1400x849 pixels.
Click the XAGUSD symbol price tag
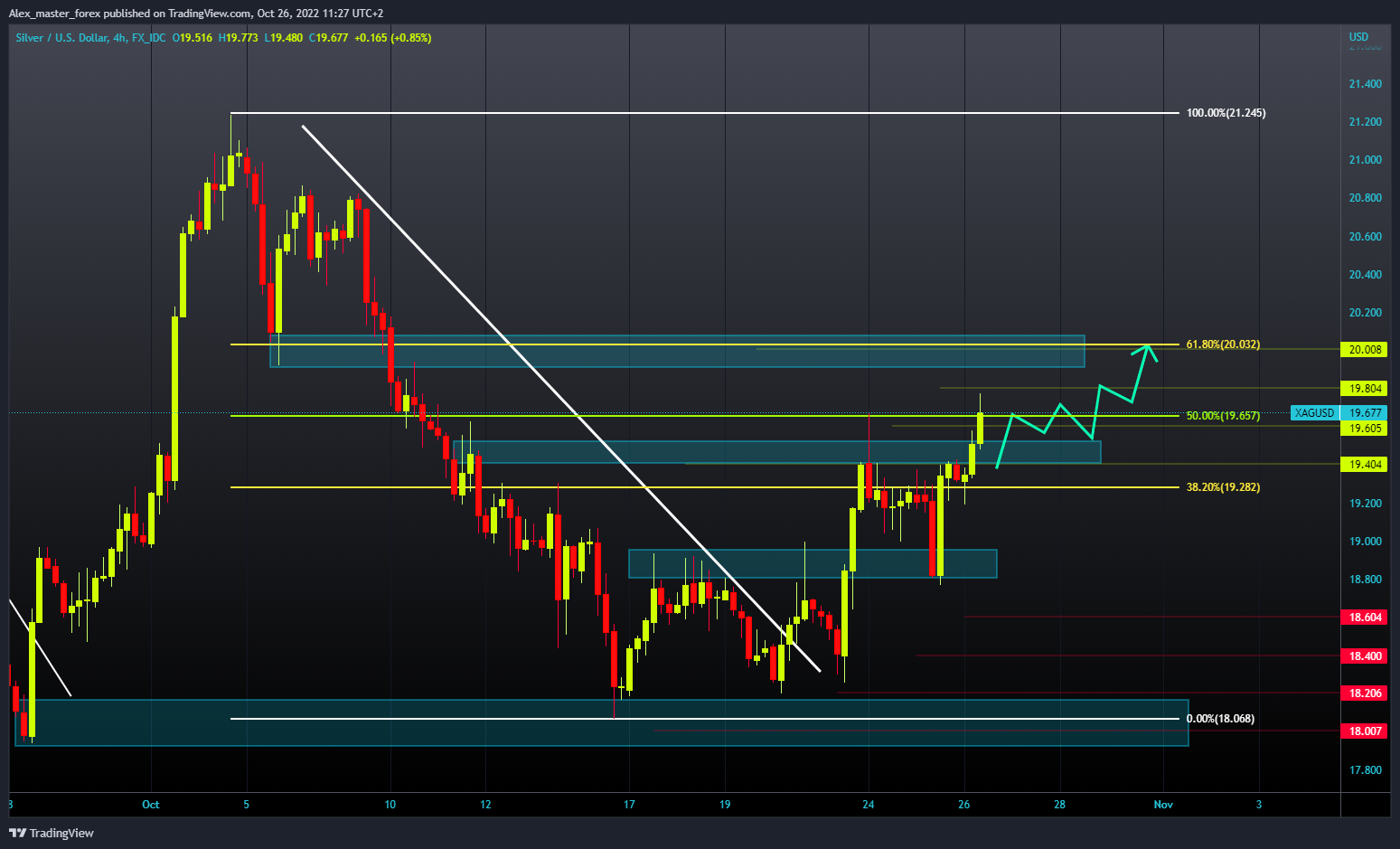tap(1314, 412)
